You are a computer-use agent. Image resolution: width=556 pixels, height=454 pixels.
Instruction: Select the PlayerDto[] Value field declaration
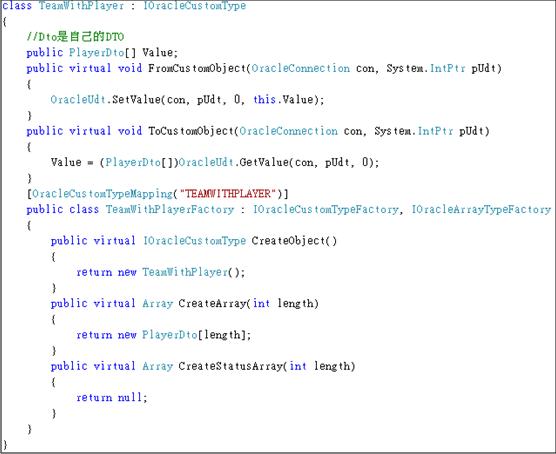click(102, 52)
